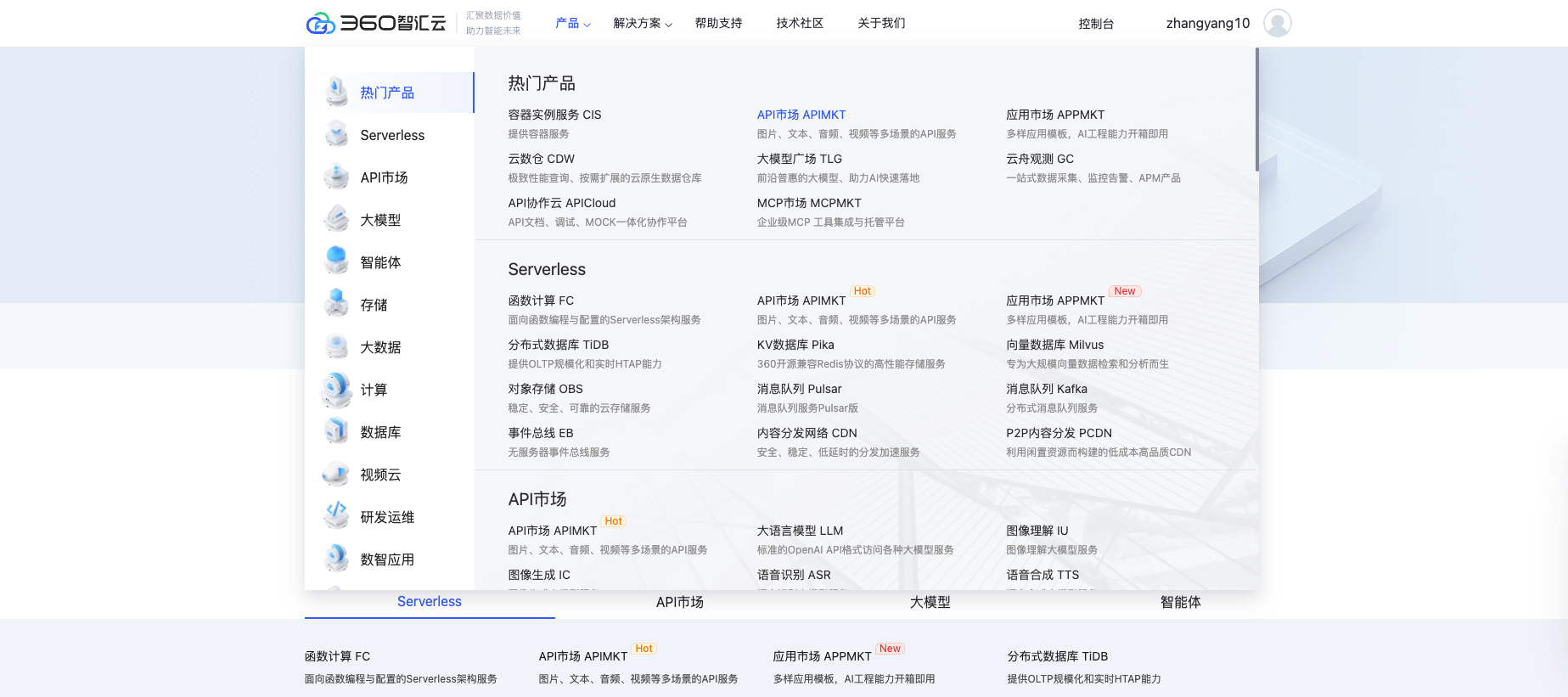Expand the 产品 dropdown arrow
This screenshot has height=697, width=1568.
click(587, 25)
